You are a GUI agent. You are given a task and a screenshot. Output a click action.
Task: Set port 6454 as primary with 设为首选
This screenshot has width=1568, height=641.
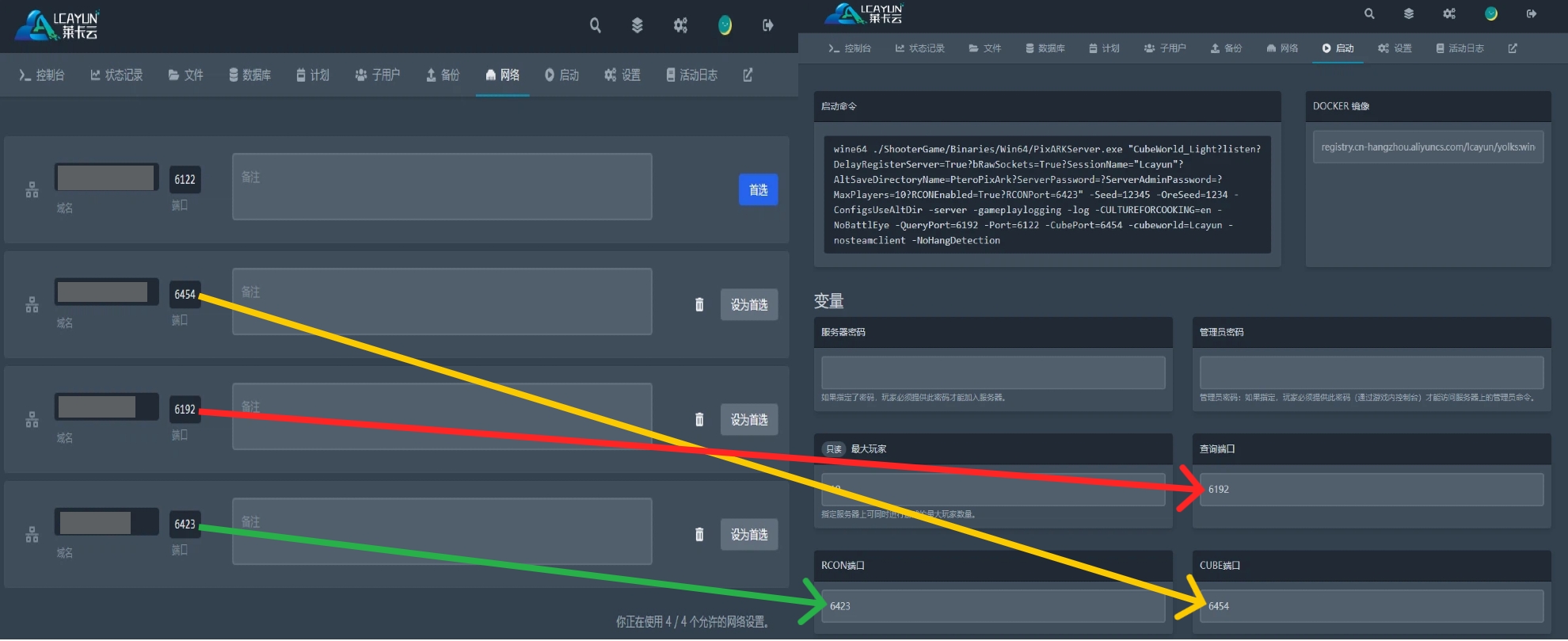(x=748, y=305)
